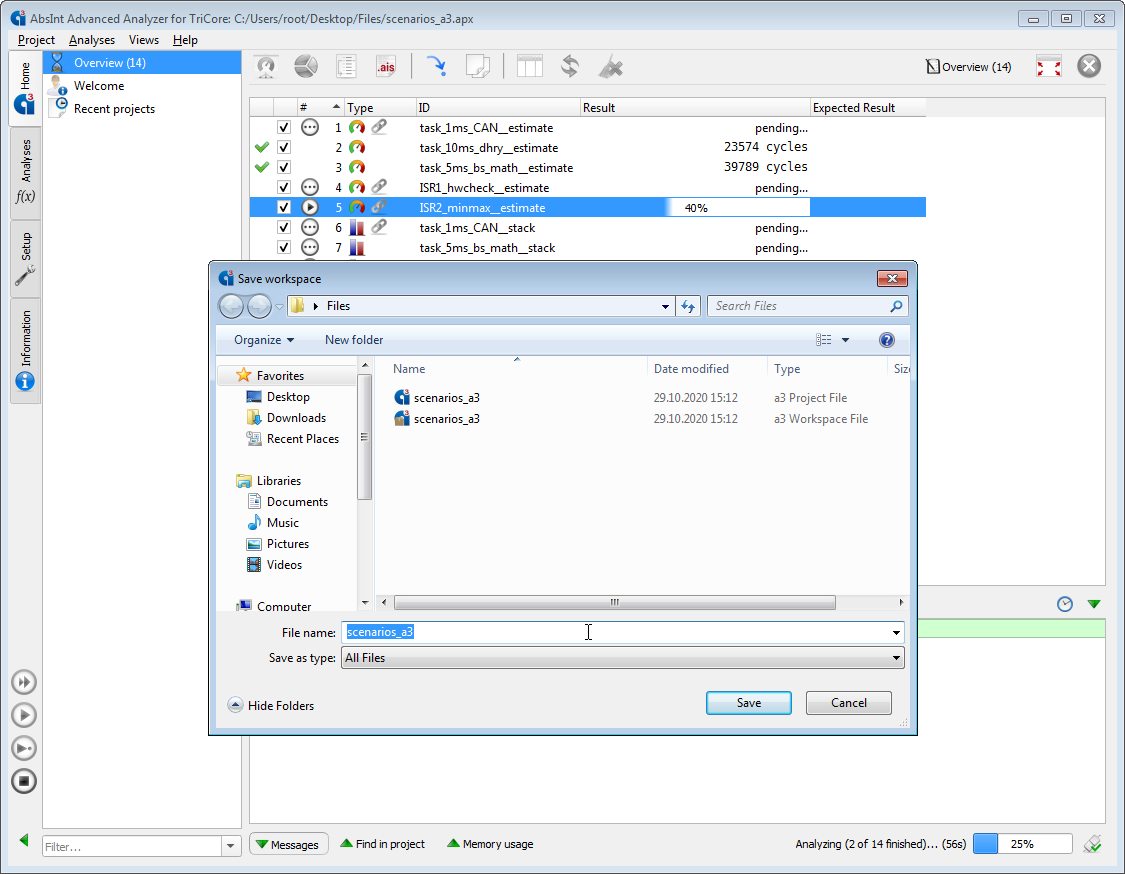Expand the Find in project panel
Viewport: 1125px width, 874px height.
click(382, 844)
